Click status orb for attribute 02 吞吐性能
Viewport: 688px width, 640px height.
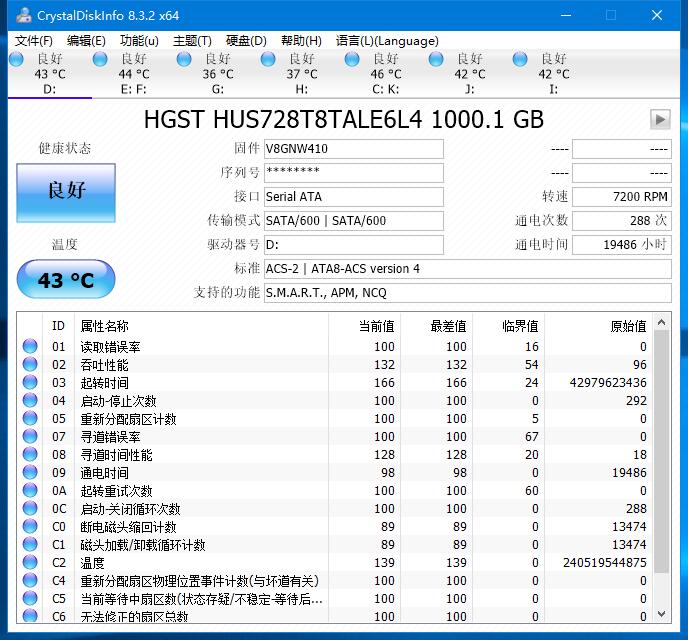click(x=30, y=364)
